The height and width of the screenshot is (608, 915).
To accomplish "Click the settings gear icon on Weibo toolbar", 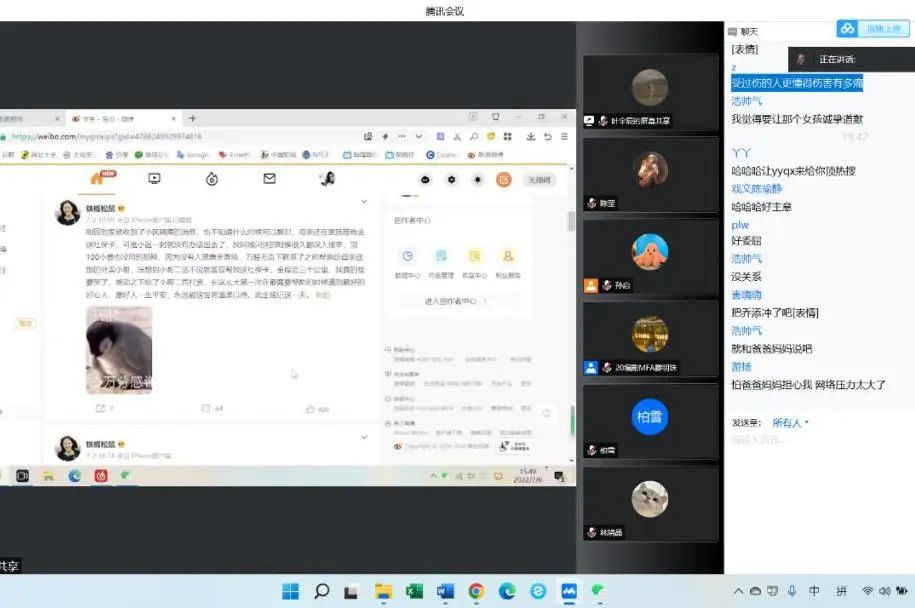I will click(451, 178).
